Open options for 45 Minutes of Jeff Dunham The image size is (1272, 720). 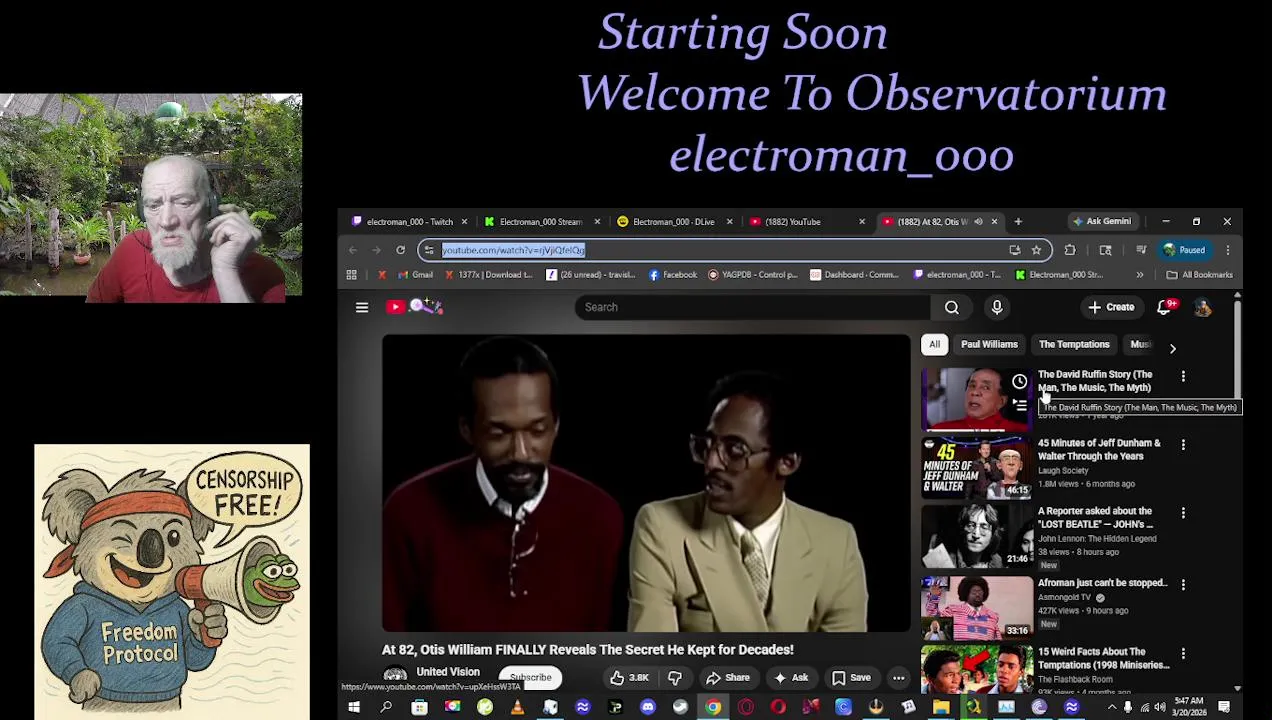(1183, 445)
